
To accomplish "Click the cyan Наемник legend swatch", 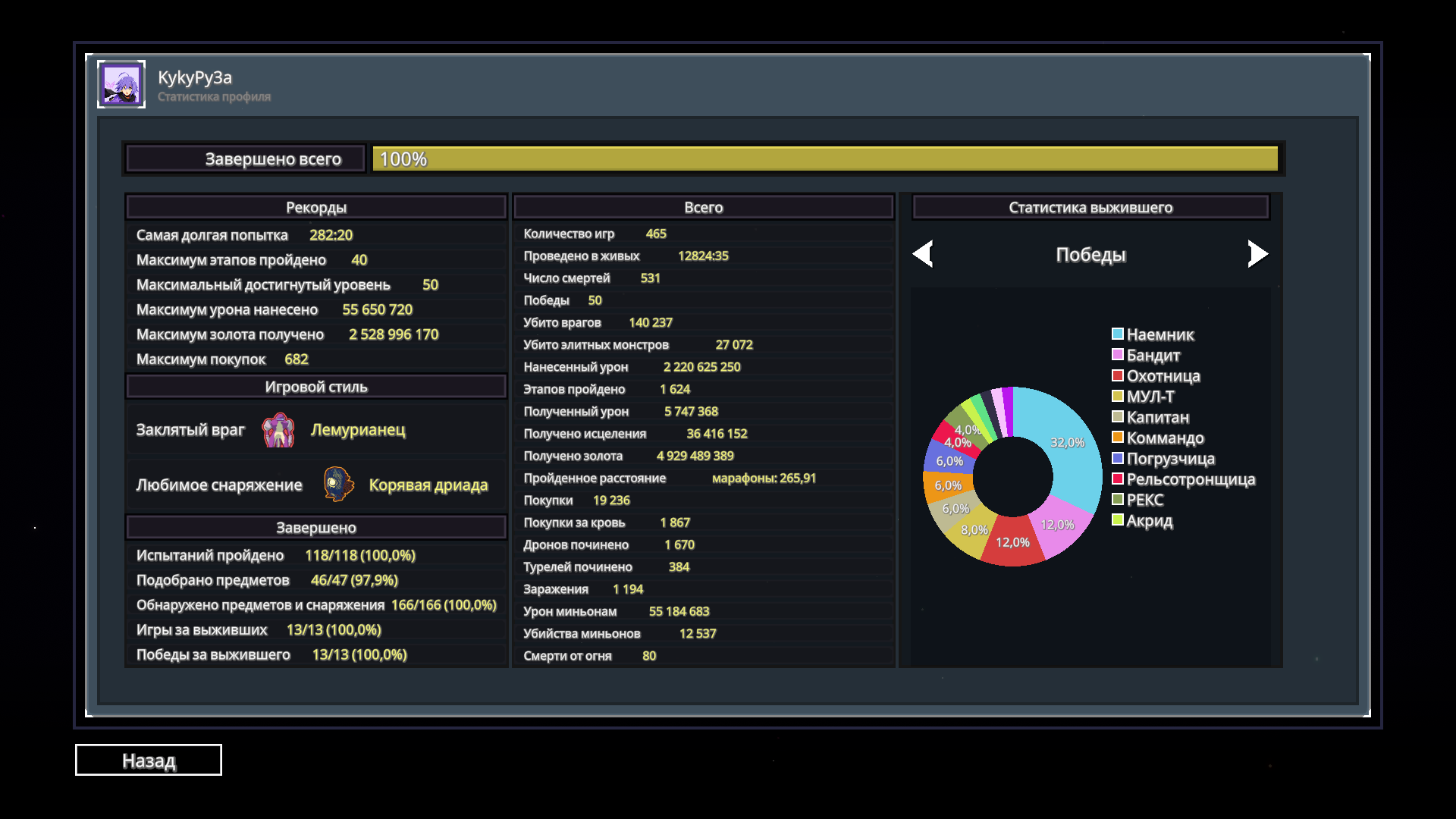I will coord(1117,334).
